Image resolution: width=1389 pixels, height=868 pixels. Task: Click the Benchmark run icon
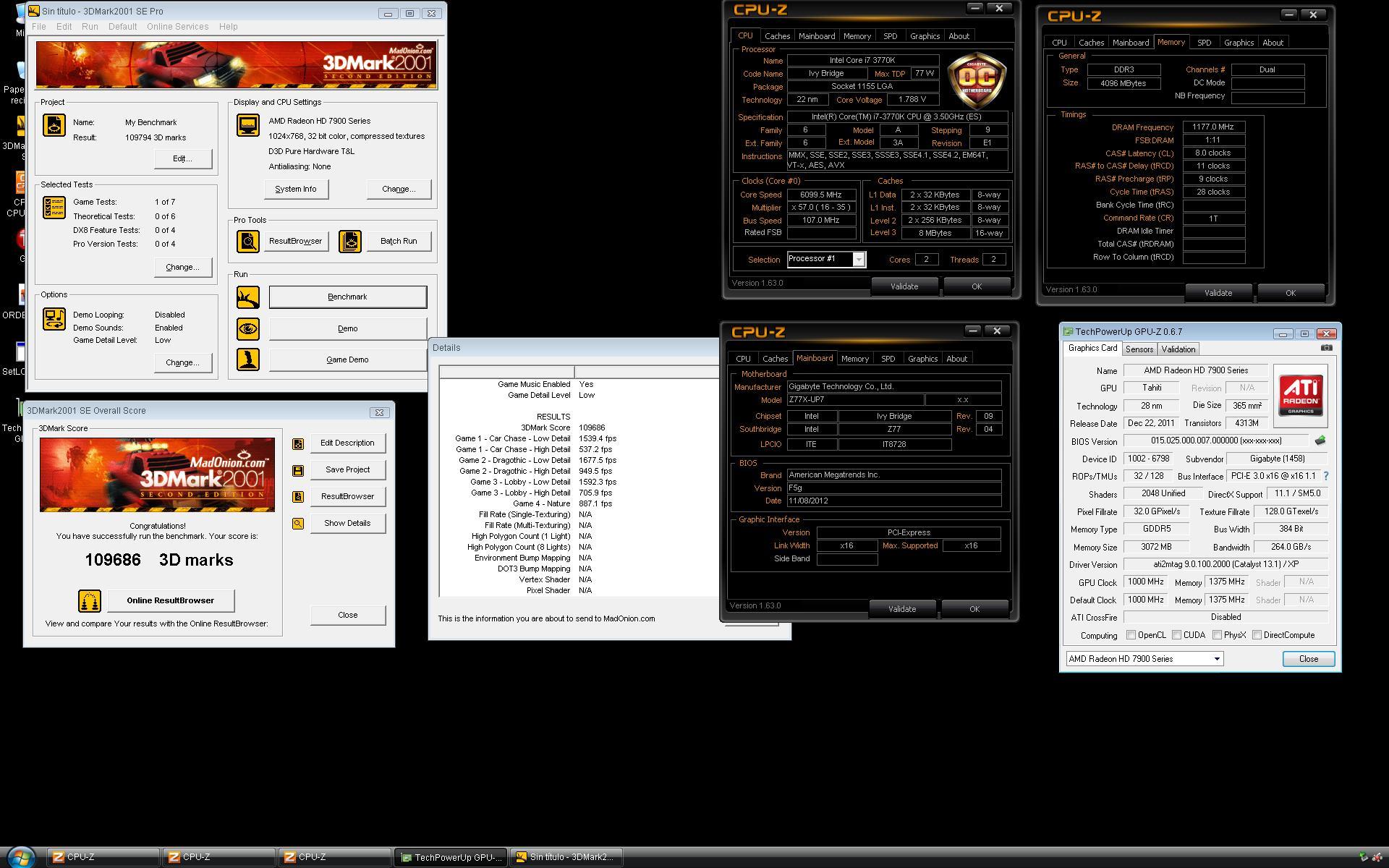tap(248, 297)
